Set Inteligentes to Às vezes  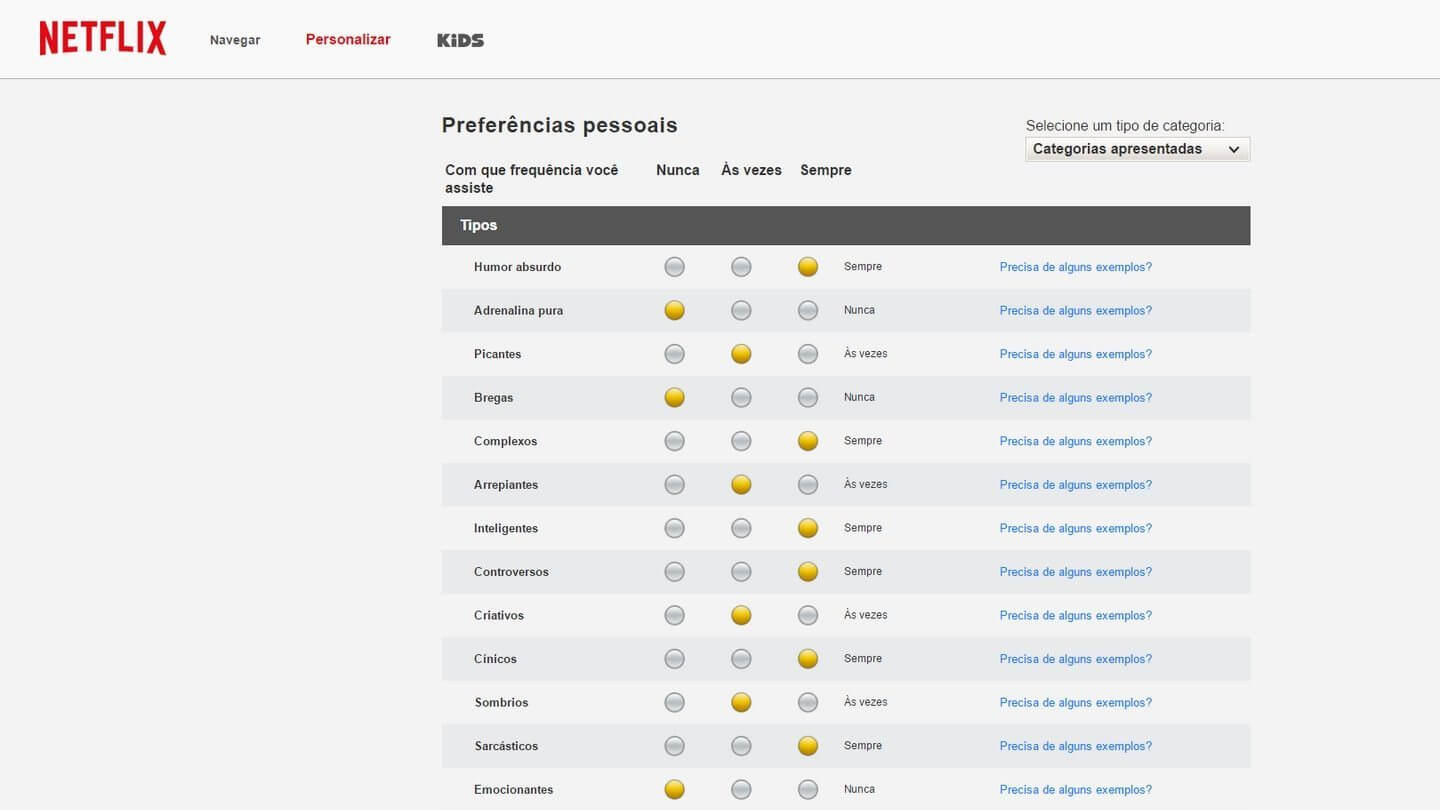click(741, 528)
